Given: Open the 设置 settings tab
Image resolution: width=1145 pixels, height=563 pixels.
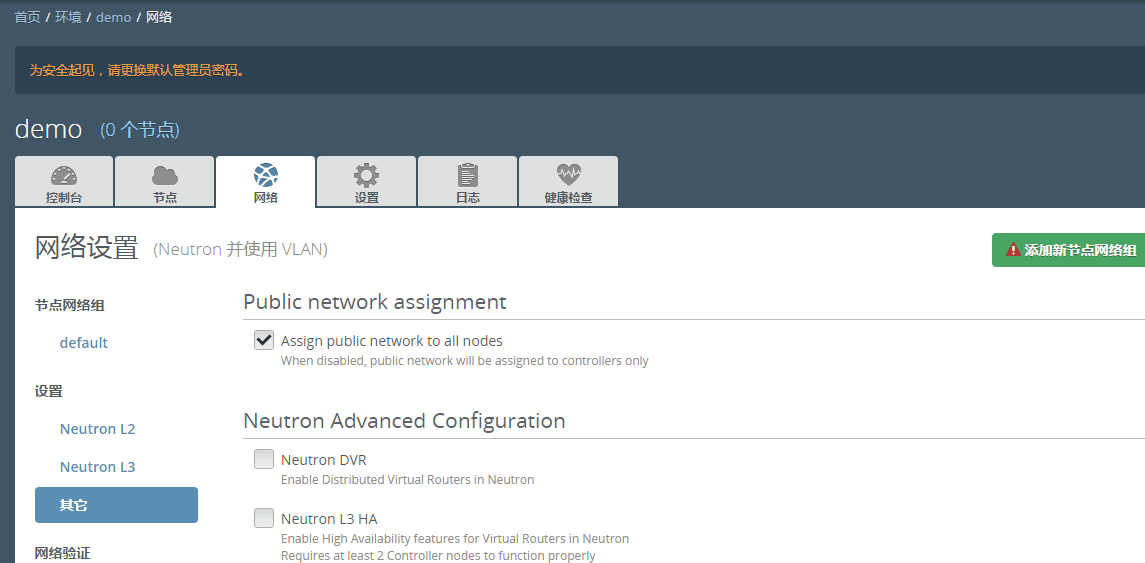Looking at the screenshot, I should (x=367, y=182).
